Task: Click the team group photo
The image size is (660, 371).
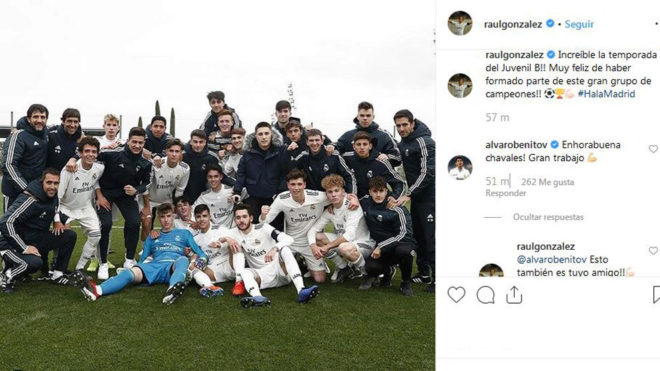Action: pyautogui.click(x=218, y=185)
